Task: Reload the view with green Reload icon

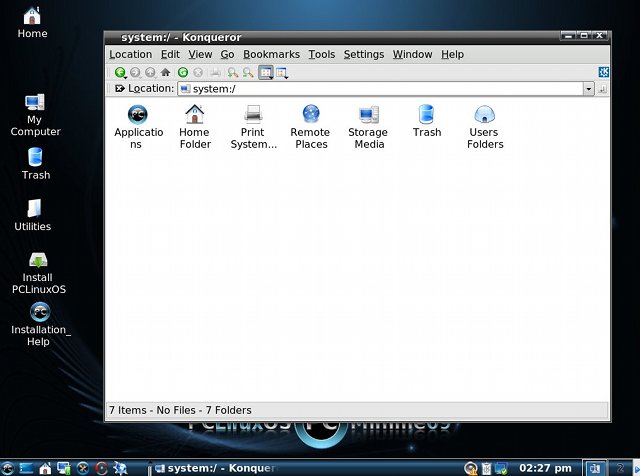Action: [x=183, y=73]
